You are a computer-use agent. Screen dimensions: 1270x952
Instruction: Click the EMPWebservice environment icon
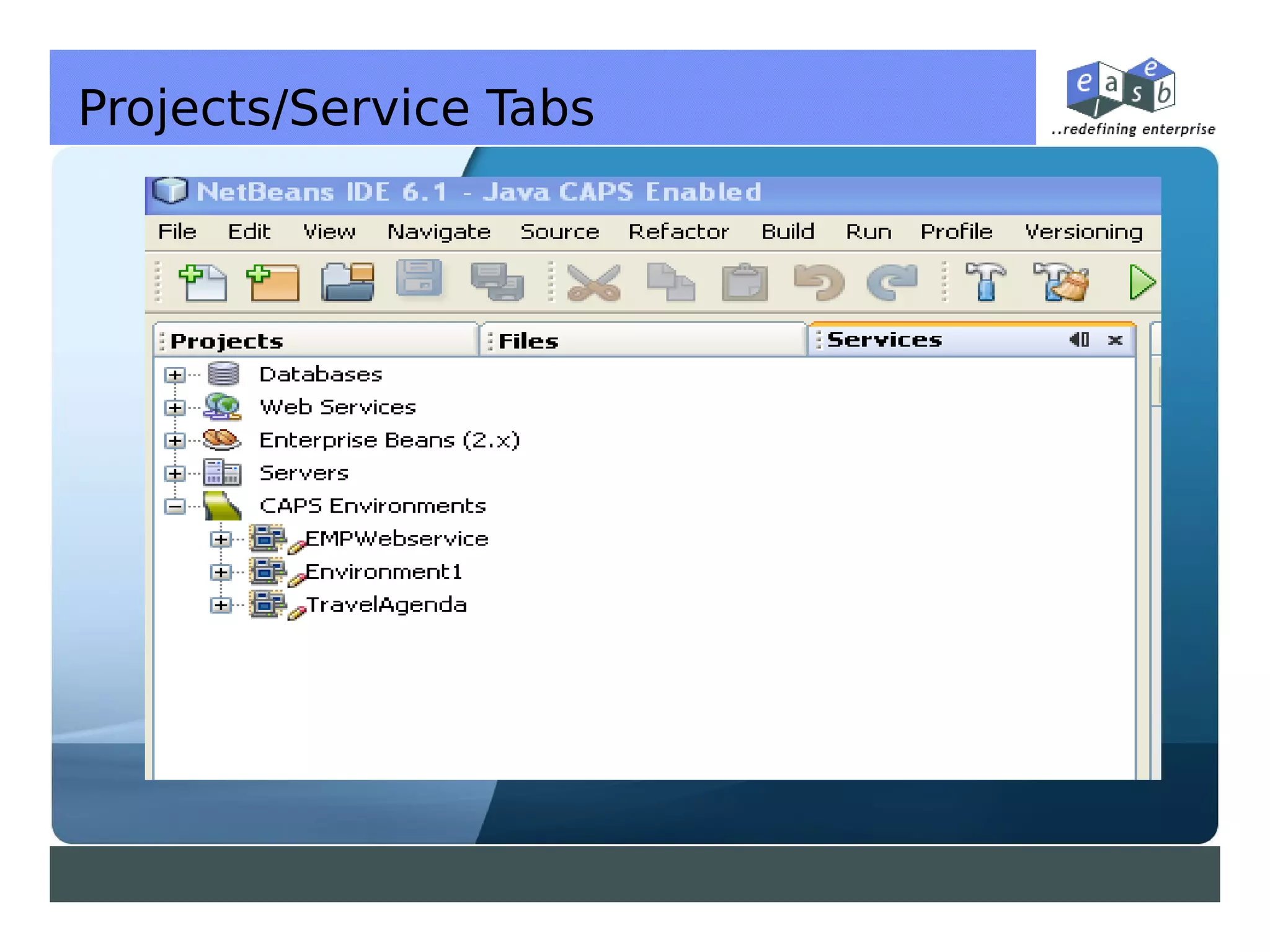pos(268,538)
